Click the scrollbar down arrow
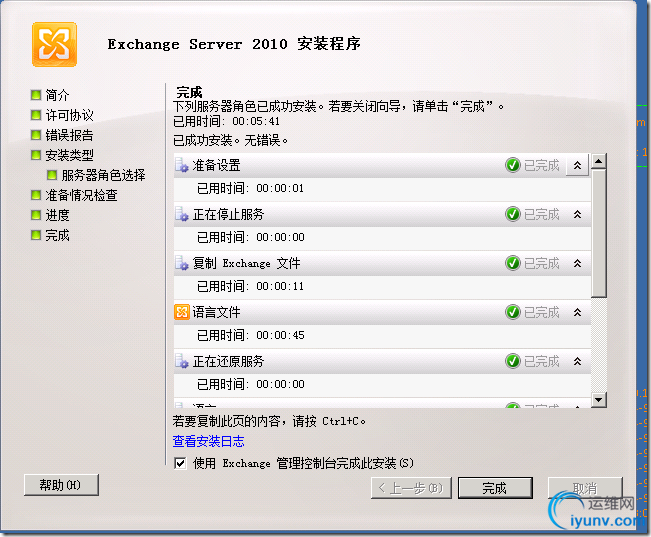 (599, 400)
